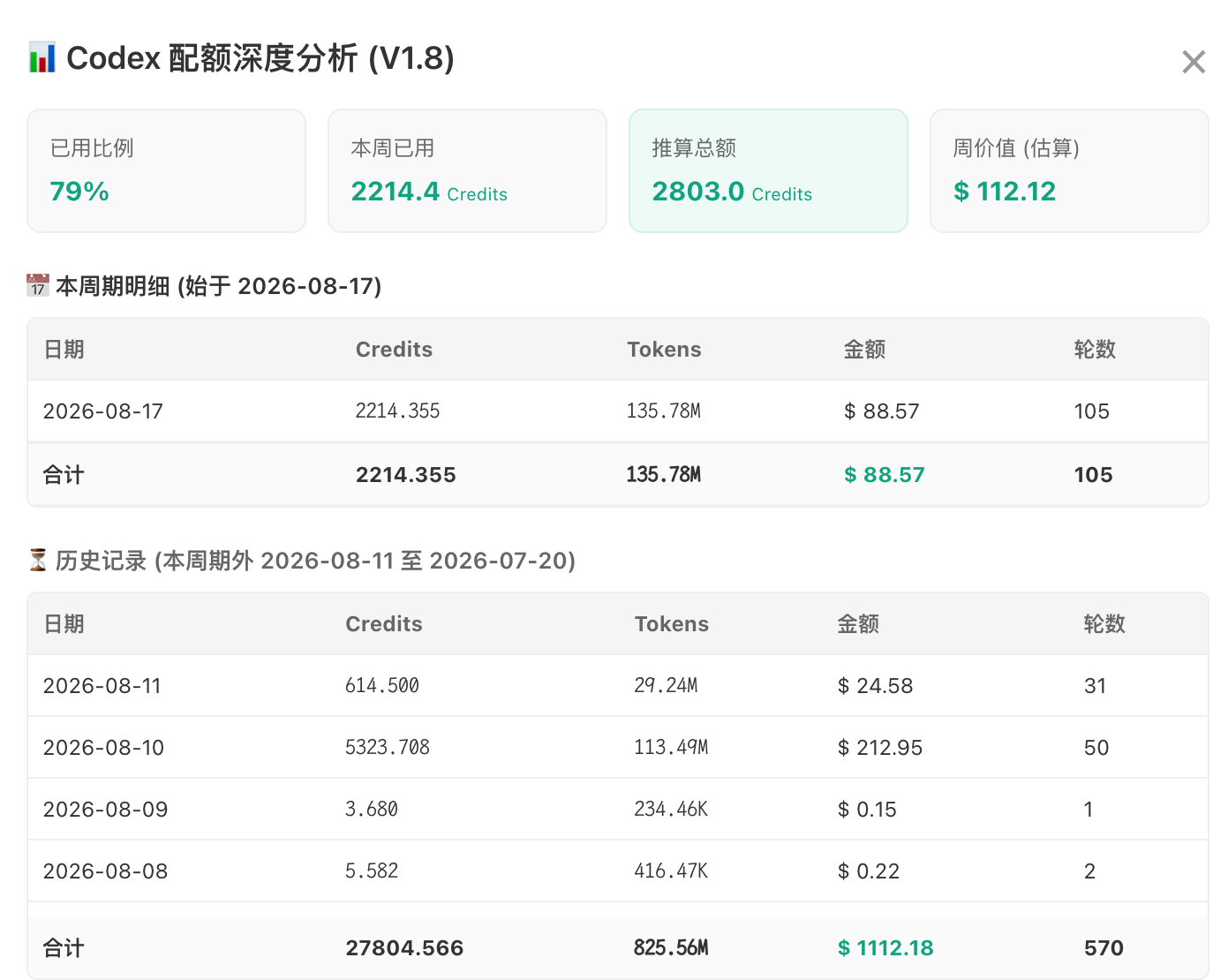Click date cell 2026-08-09
The image size is (1213, 980).
pyautogui.click(x=106, y=810)
